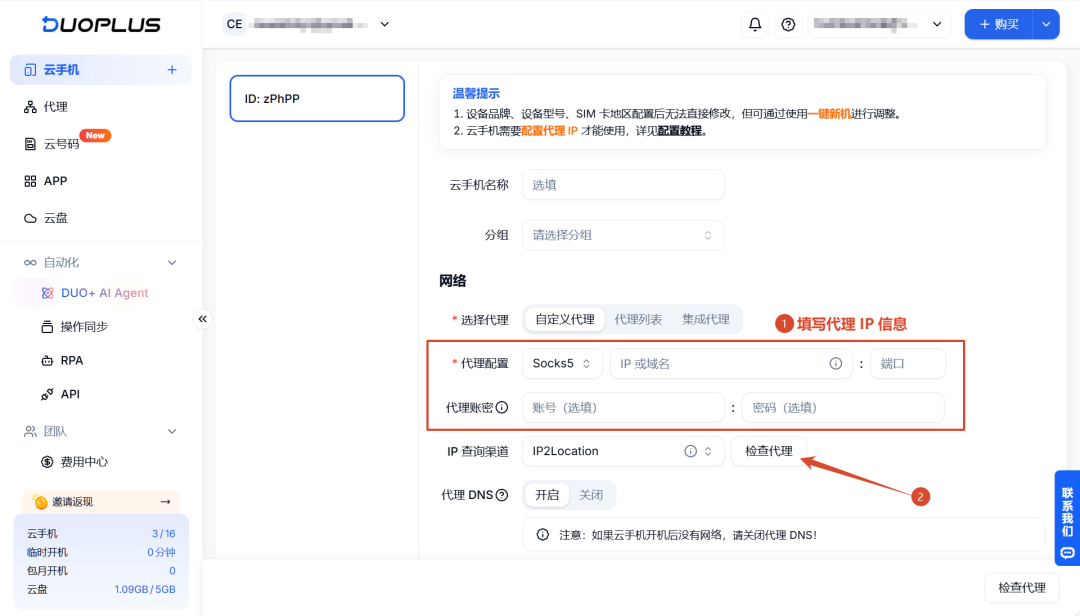Click the 一键新机 link
The image size is (1080, 616).
pos(829,114)
